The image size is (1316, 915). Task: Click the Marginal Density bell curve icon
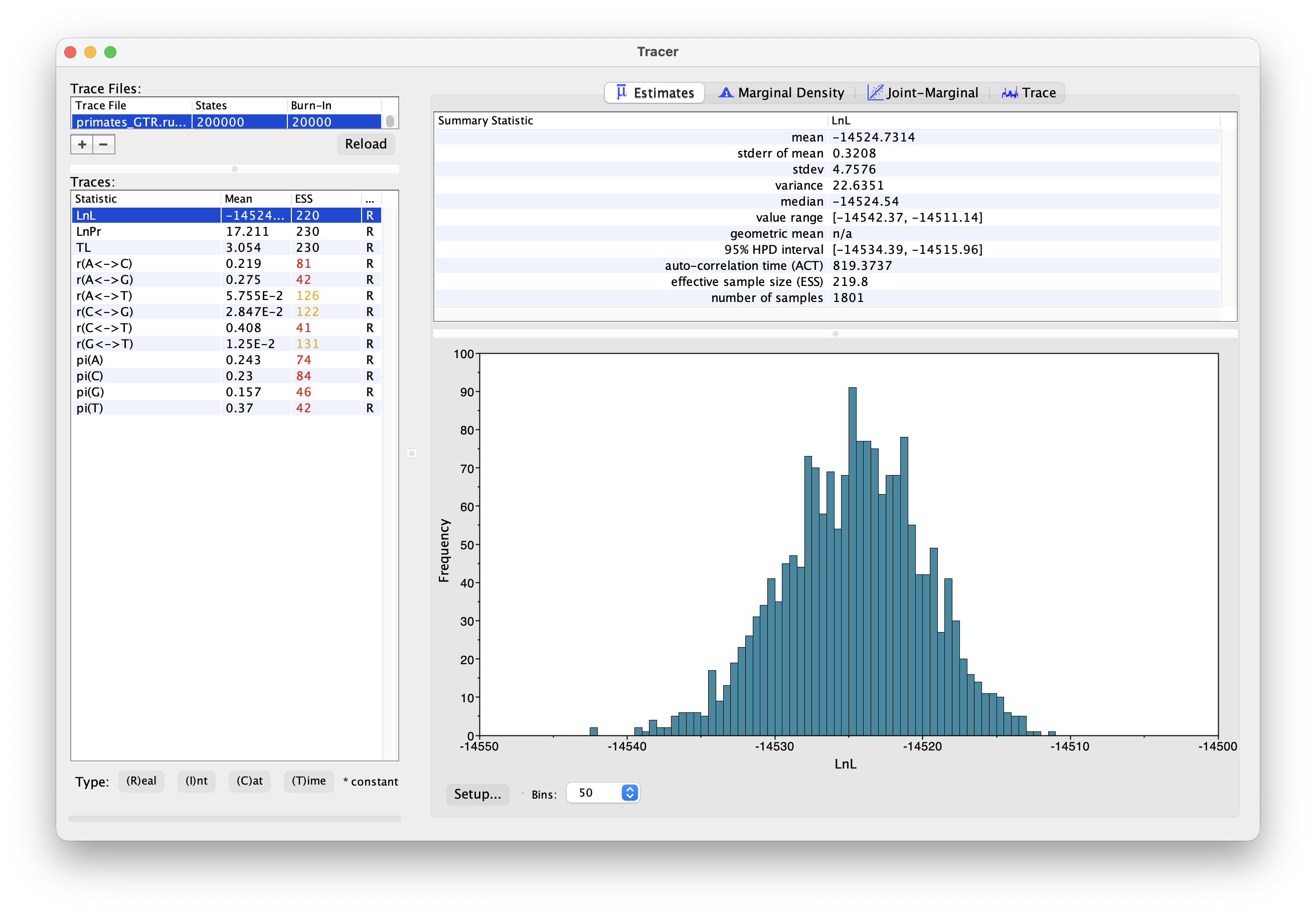click(726, 92)
